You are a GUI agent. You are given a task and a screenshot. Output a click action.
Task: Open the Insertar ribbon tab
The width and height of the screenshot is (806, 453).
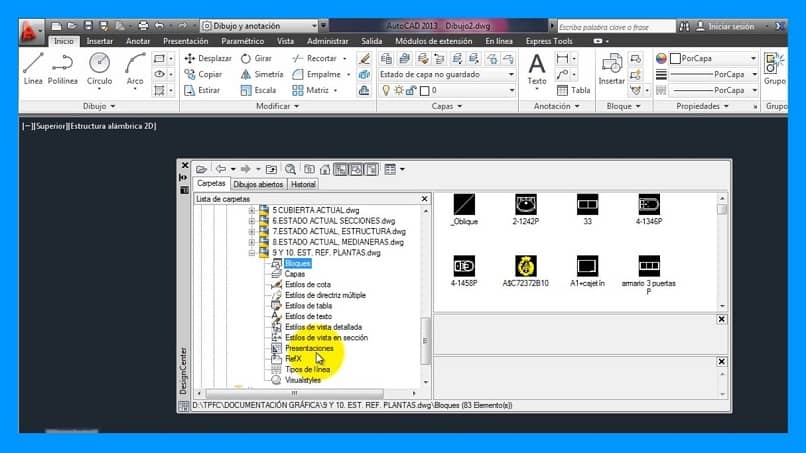(x=100, y=41)
